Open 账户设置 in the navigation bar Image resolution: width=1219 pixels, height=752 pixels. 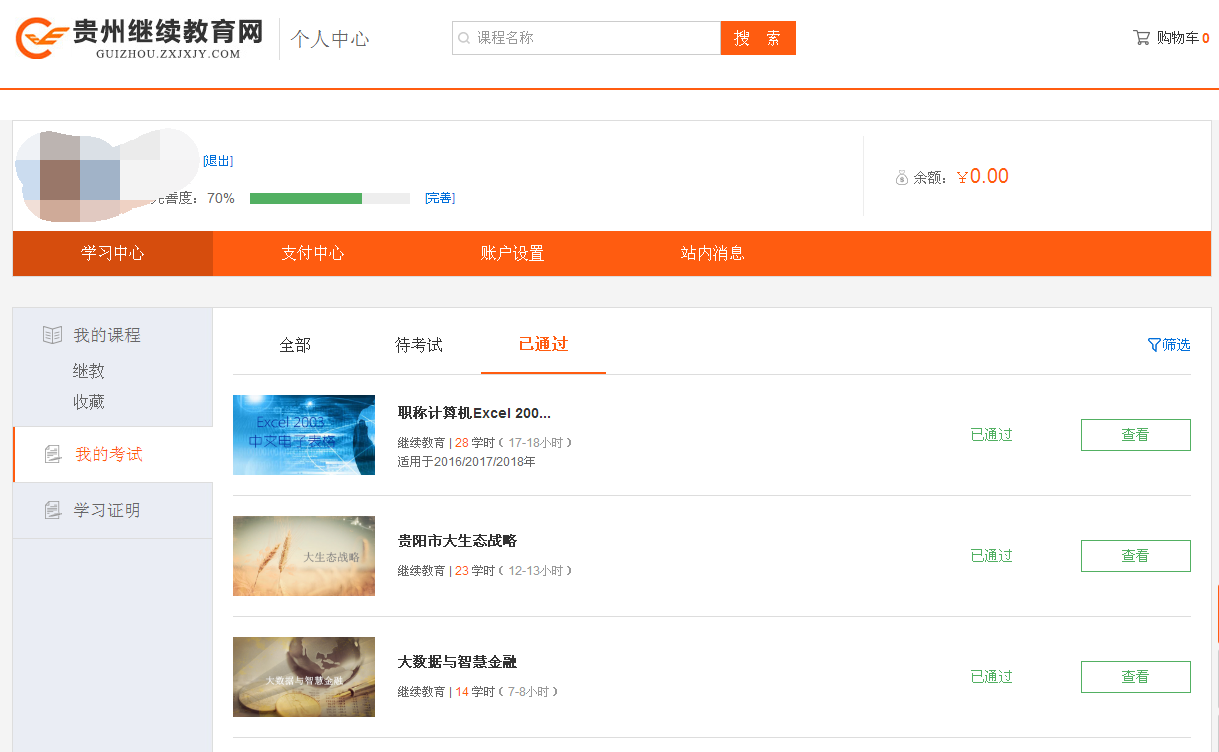point(513,253)
